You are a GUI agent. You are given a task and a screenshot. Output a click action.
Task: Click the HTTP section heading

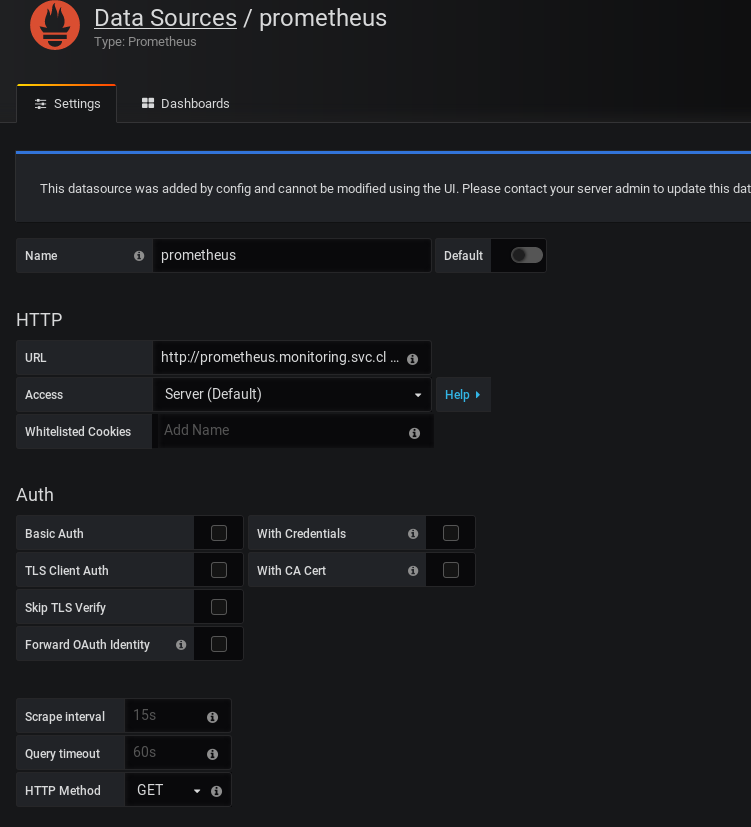(x=39, y=320)
